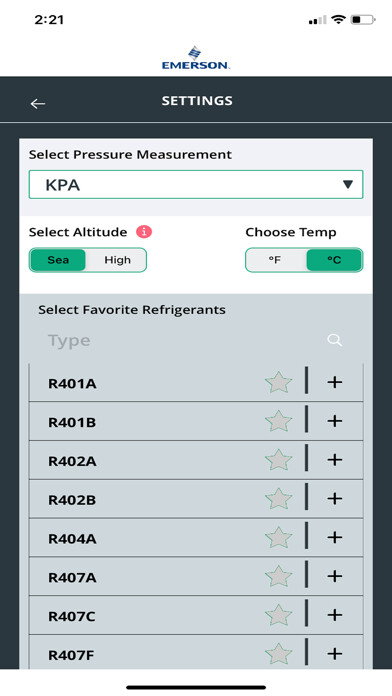
Task: Star the R407C refrigerant
Action: coord(278,615)
